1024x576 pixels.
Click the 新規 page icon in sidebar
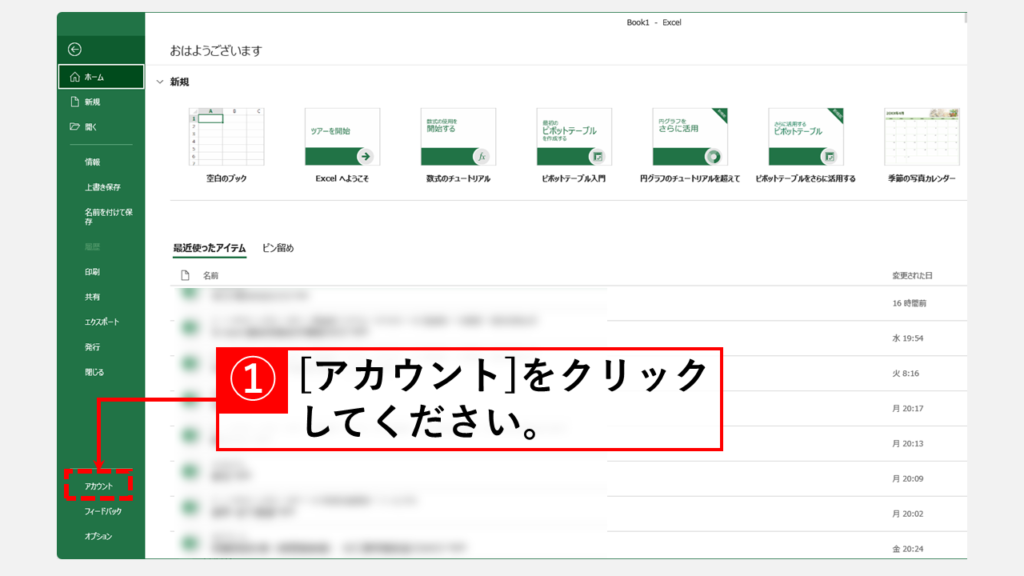[74, 102]
